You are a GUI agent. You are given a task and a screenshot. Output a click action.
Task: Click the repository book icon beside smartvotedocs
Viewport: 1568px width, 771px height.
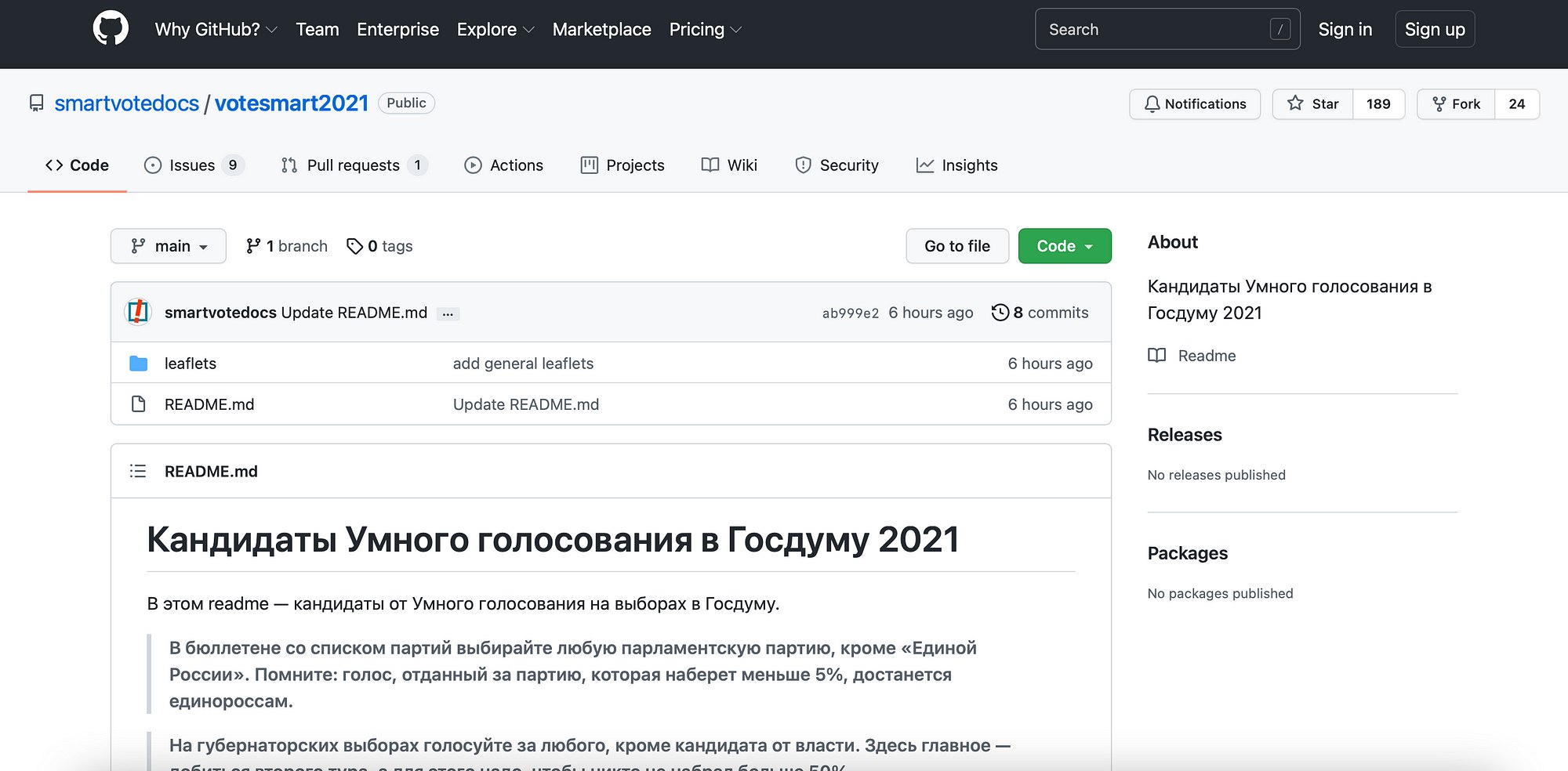click(x=36, y=103)
